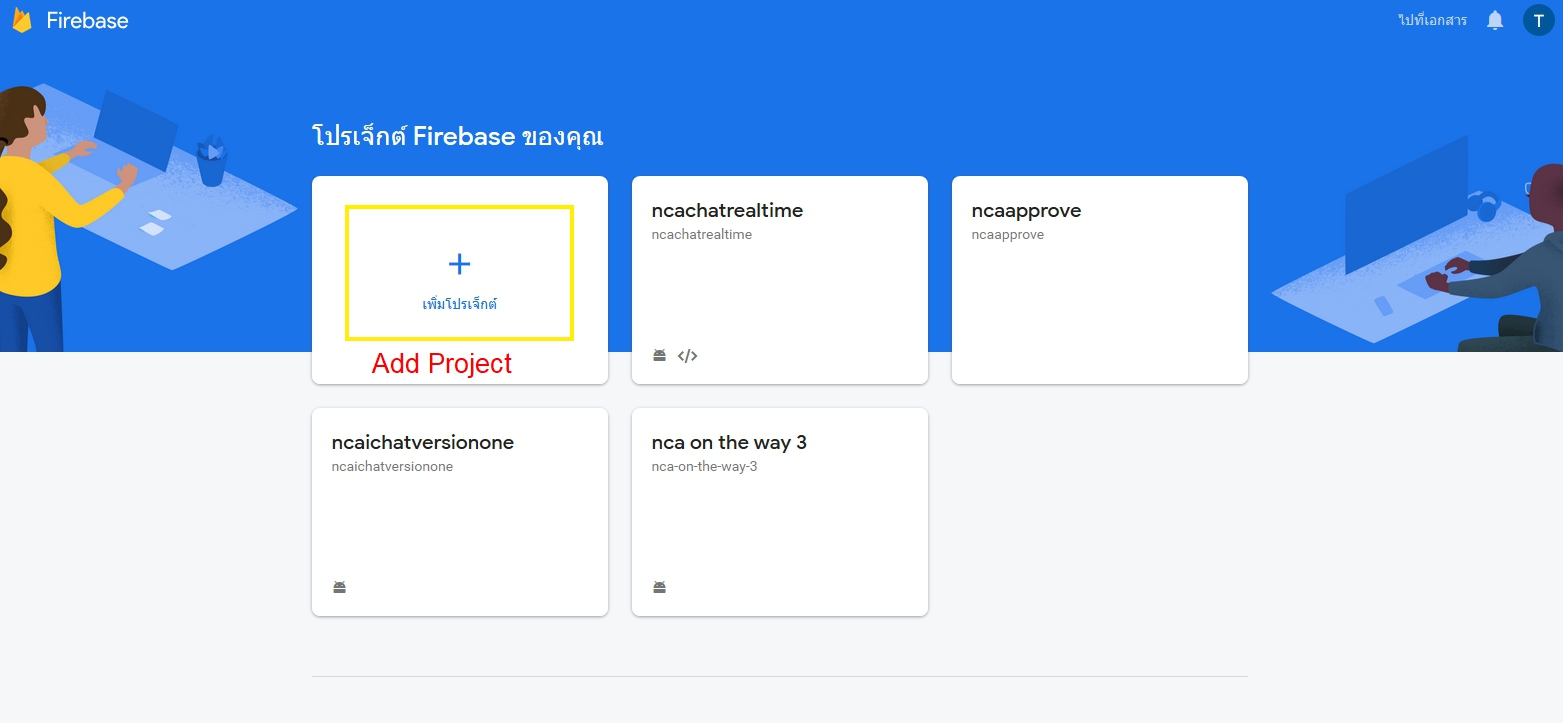Image resolution: width=1563 pixels, height=723 pixels.
Task: Open the documentation link ไปที่เอกสาร
Action: point(1432,20)
